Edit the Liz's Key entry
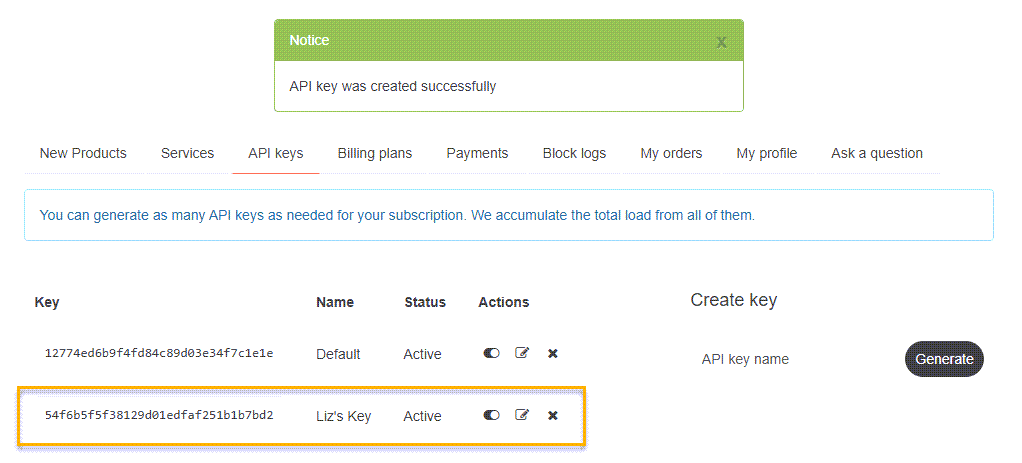This screenshot has height=463, width=1022. 522,415
